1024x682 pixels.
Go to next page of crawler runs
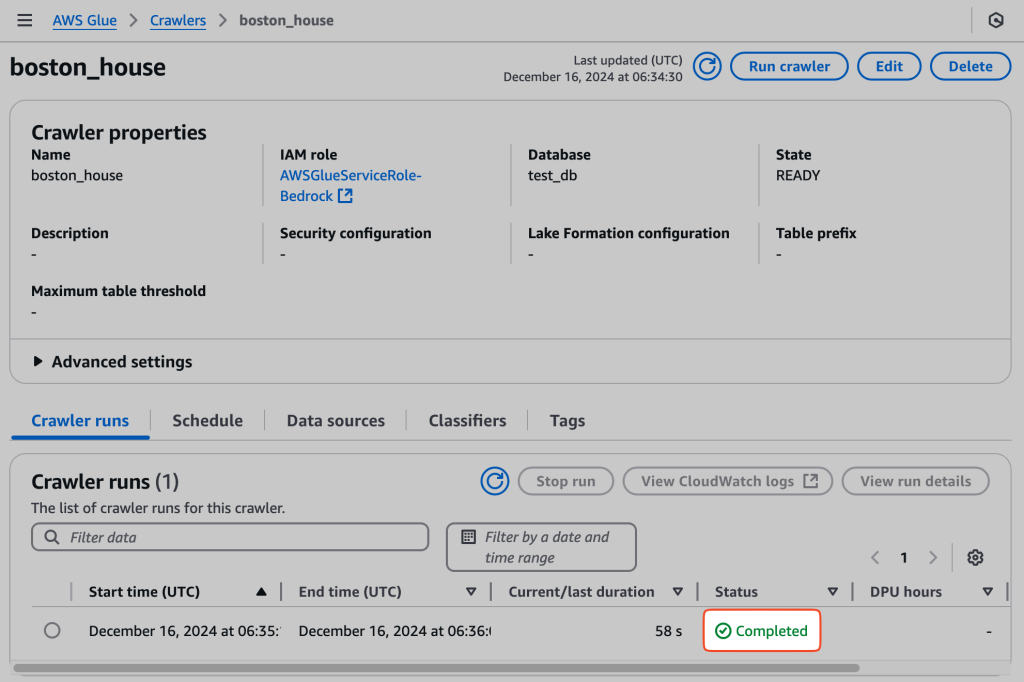click(933, 557)
